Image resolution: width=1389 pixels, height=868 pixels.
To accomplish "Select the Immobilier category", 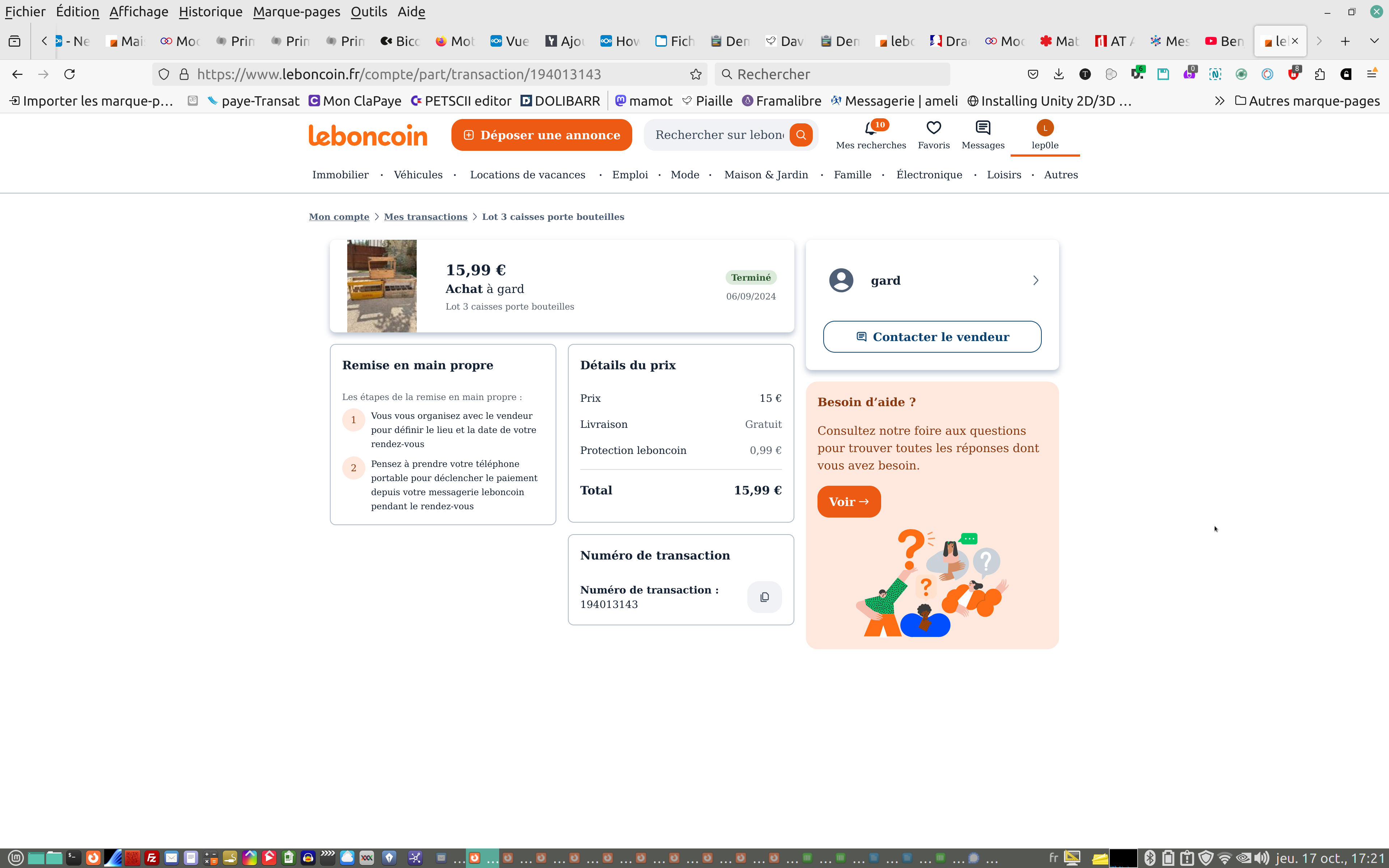I will coord(340,175).
